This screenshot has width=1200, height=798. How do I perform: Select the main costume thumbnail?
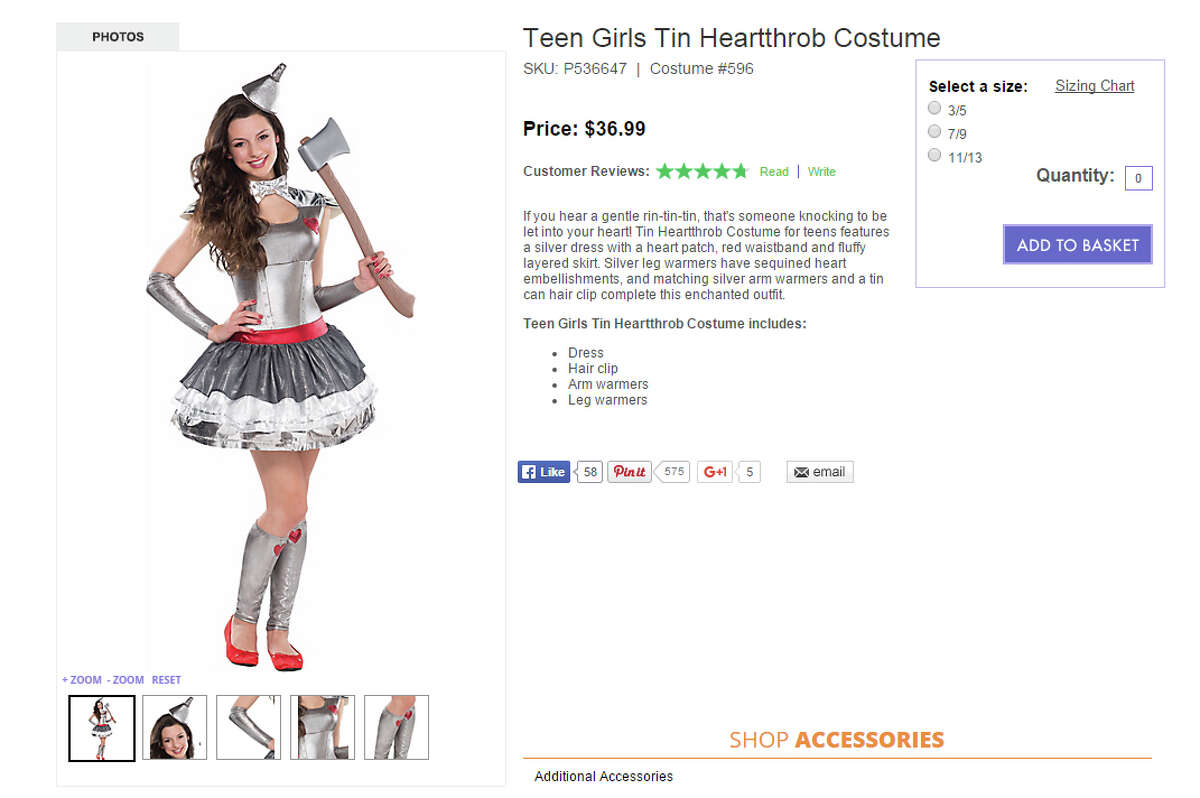[100, 727]
